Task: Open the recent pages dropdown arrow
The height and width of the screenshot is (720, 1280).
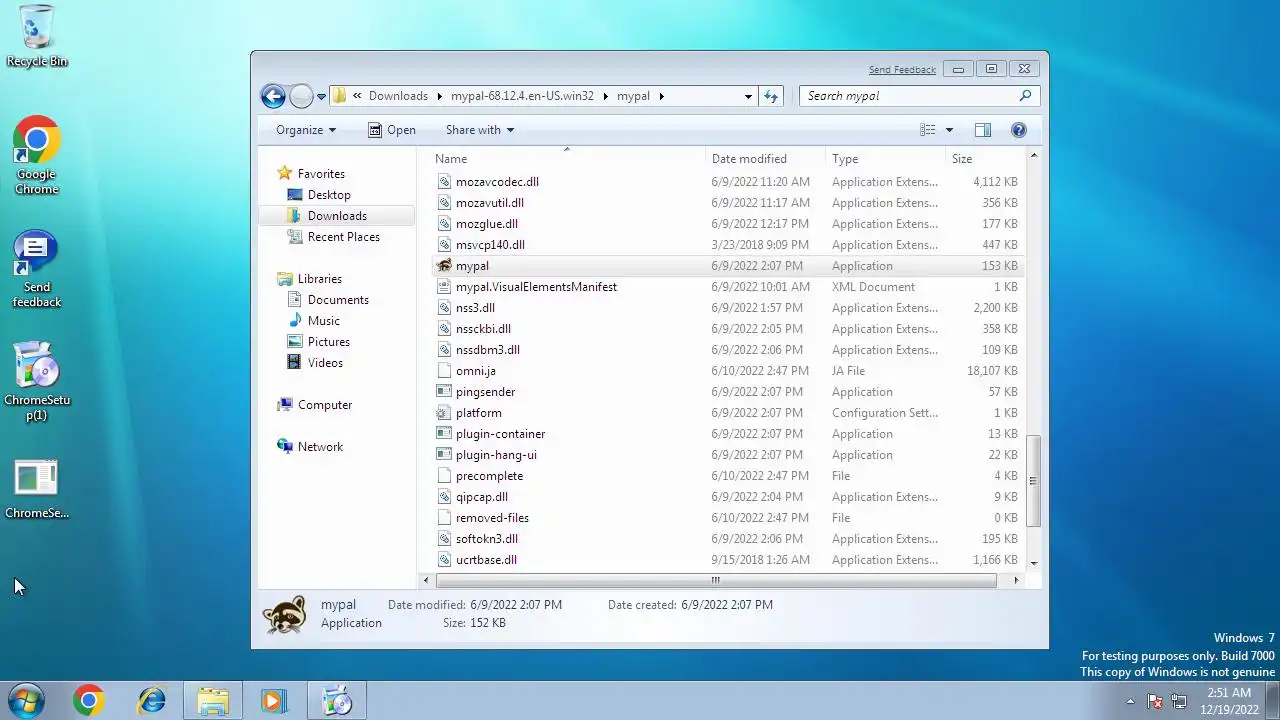Action: click(x=321, y=96)
